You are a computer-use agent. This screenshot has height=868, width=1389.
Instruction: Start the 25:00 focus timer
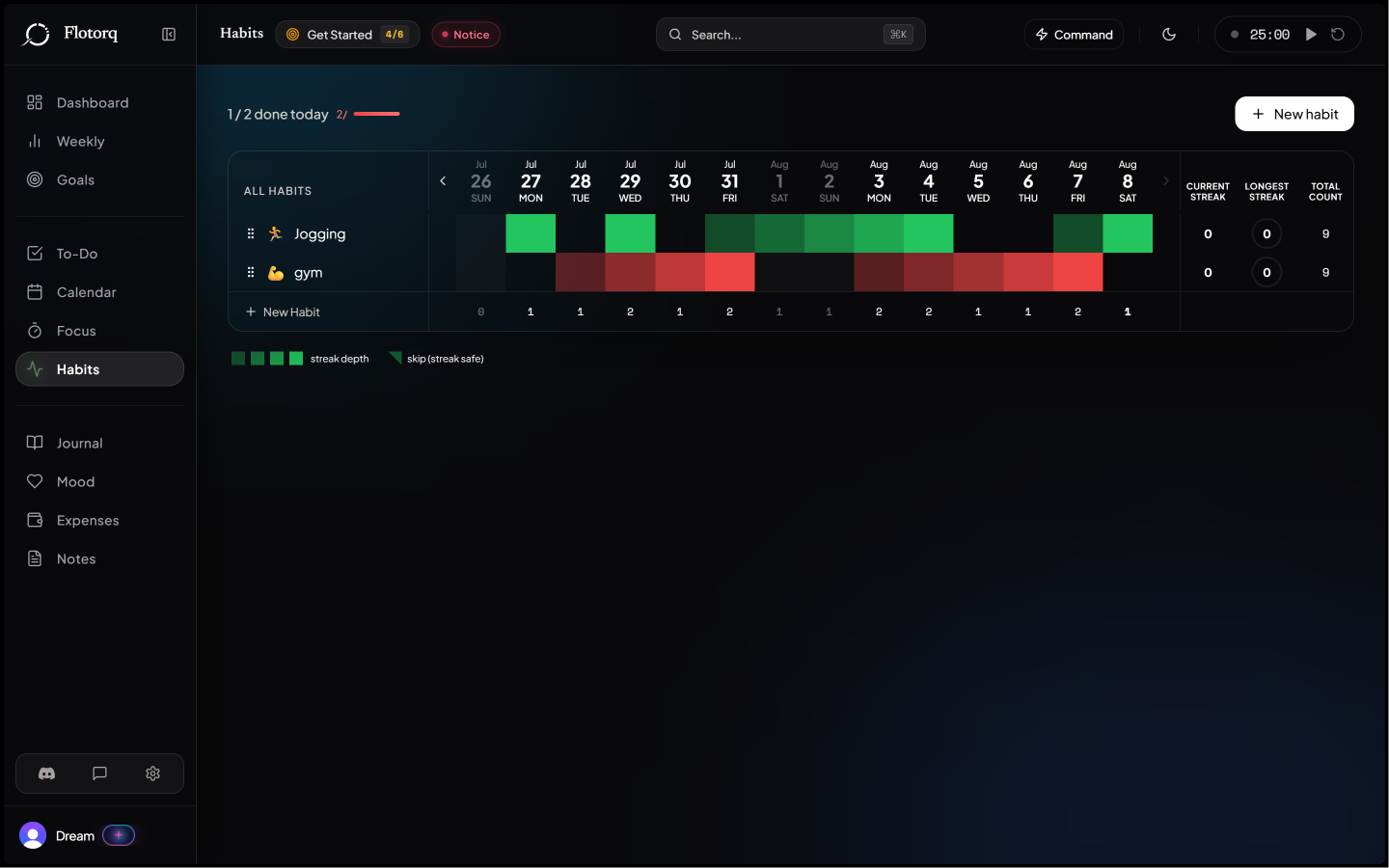[1311, 35]
